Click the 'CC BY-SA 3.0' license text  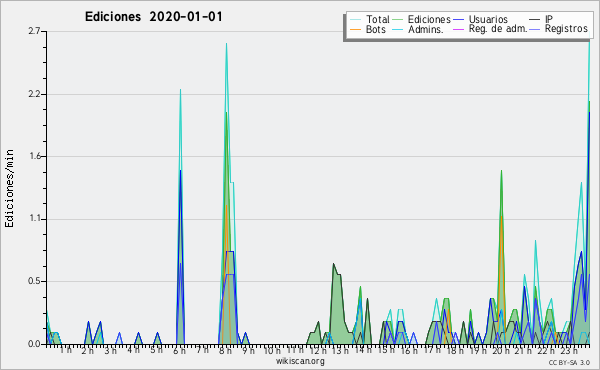pyautogui.click(x=569, y=363)
